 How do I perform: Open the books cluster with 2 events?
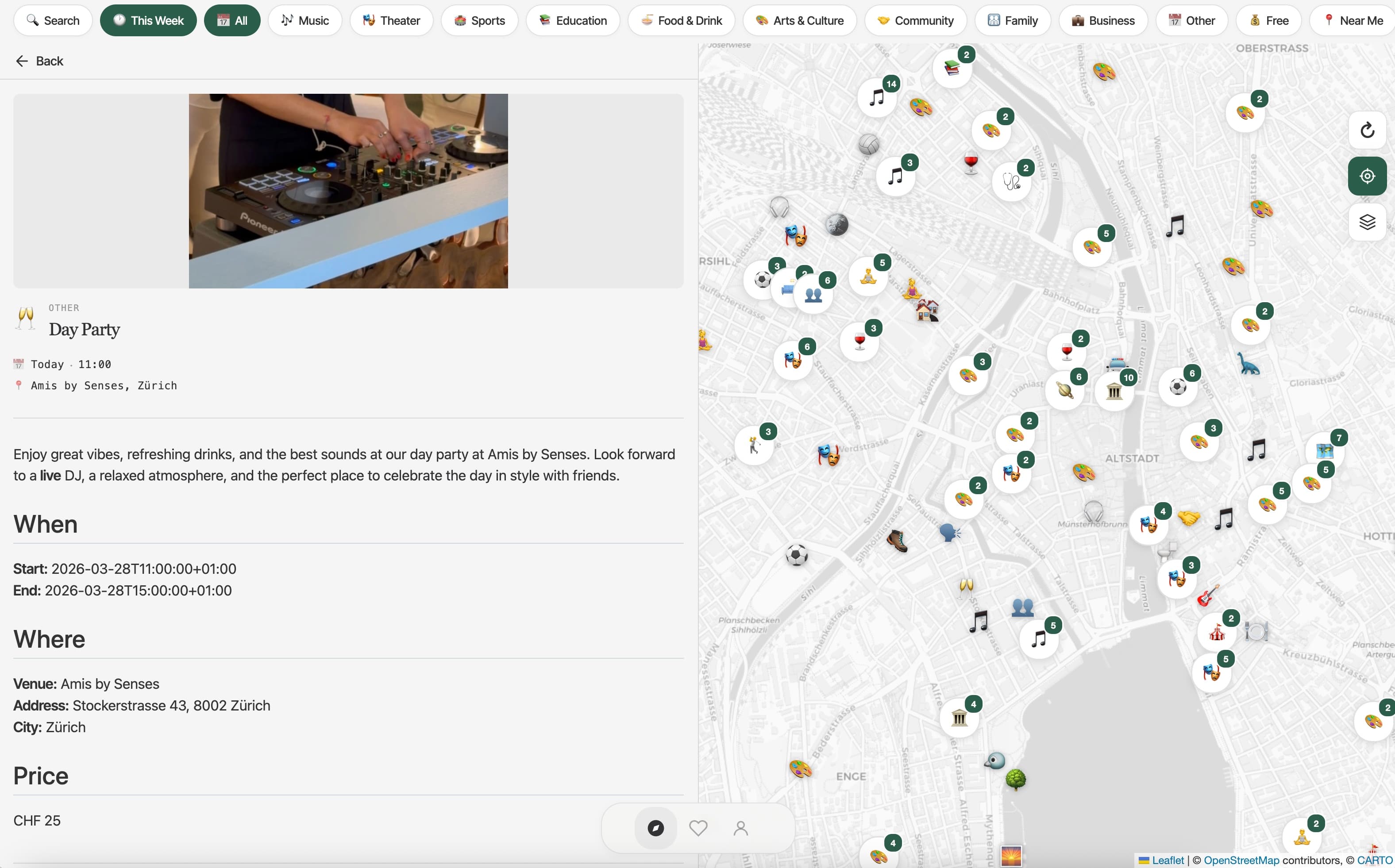(952, 68)
